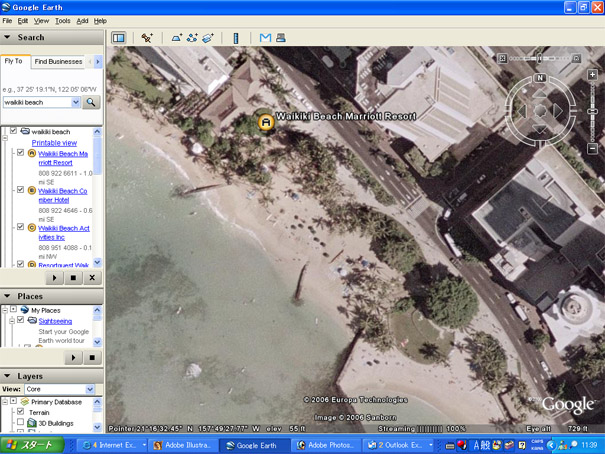Open the Layers View dropdown
605x454 pixels.
90,389
